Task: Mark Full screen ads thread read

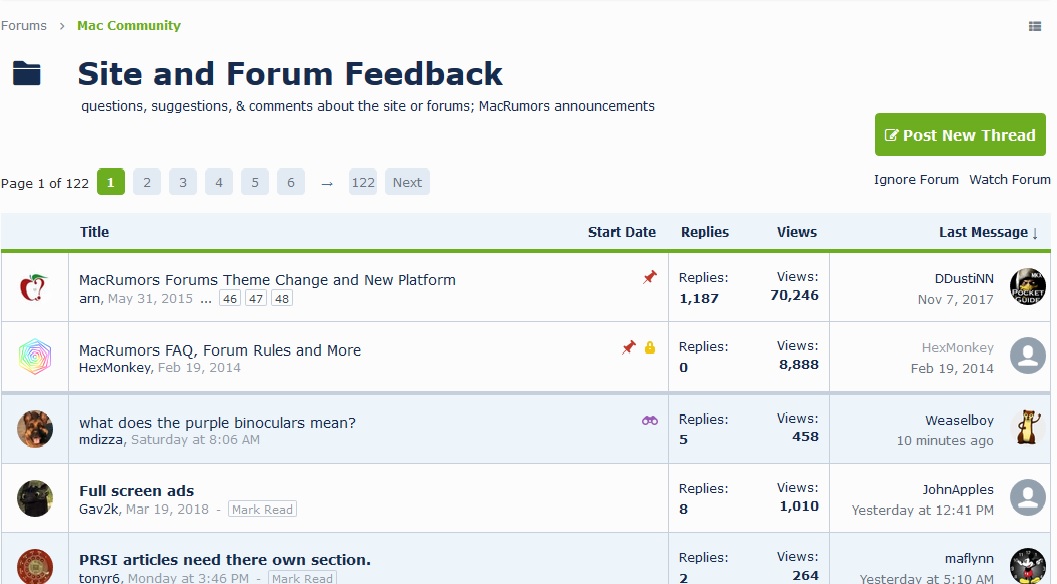Action: pos(262,510)
